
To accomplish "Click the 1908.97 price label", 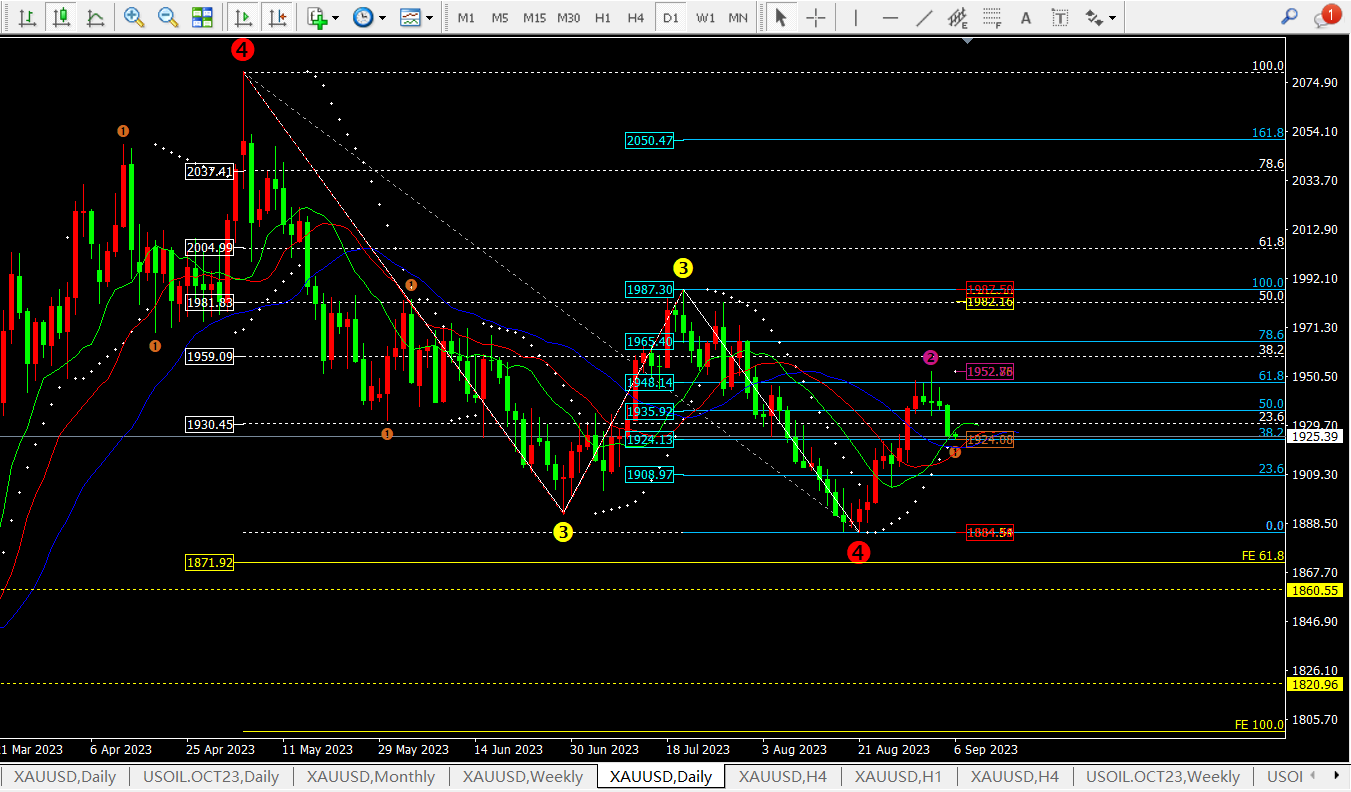I will pos(649,475).
